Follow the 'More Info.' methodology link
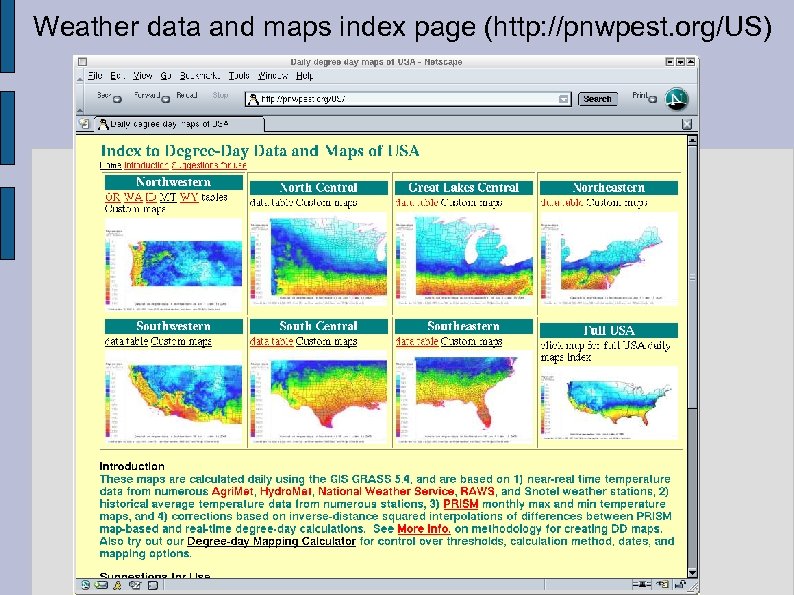The image size is (794, 595). tap(424, 529)
